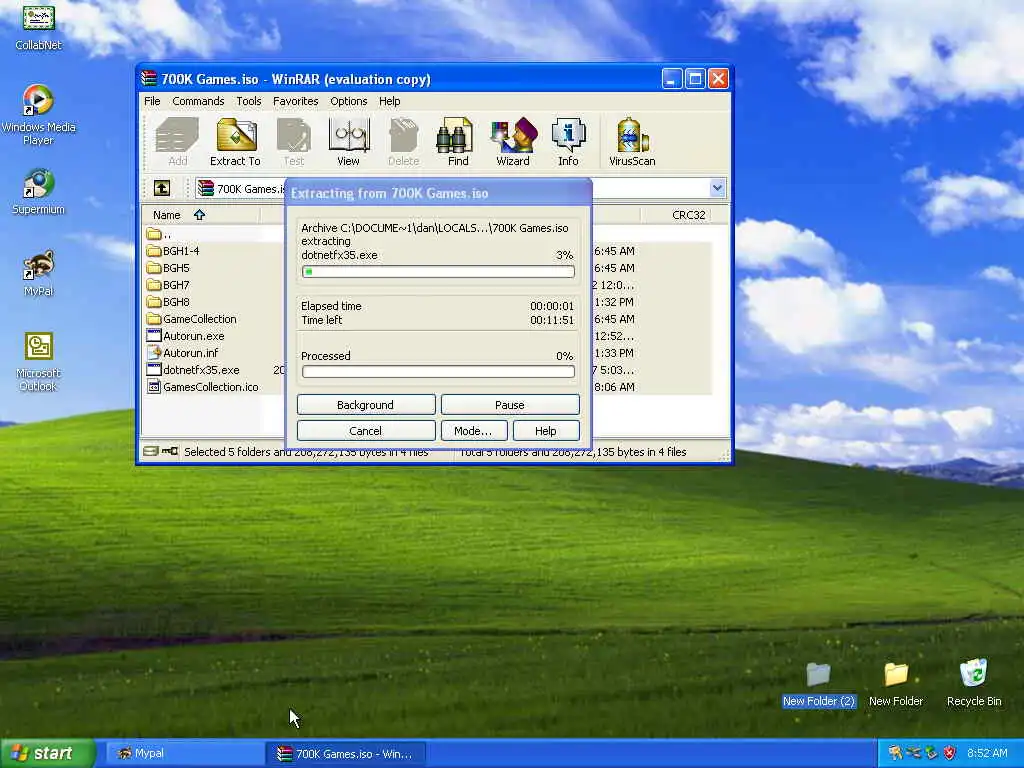Click the WinRAR title bar icon

(150, 79)
